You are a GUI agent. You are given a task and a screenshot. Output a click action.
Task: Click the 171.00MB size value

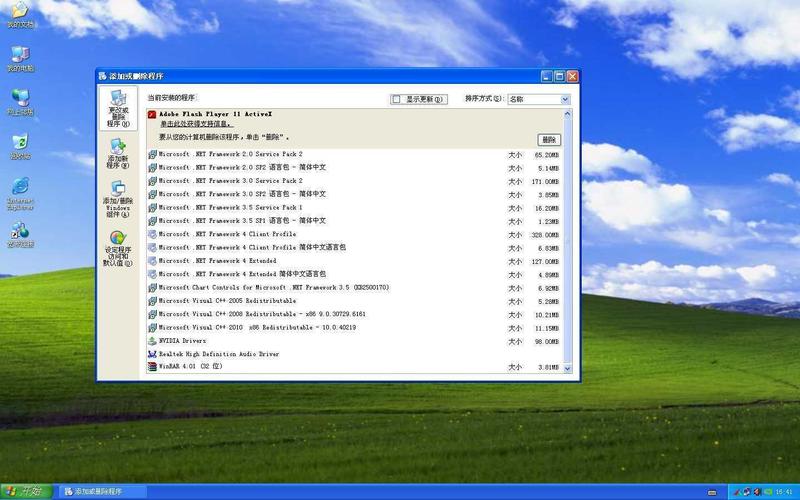tap(545, 182)
